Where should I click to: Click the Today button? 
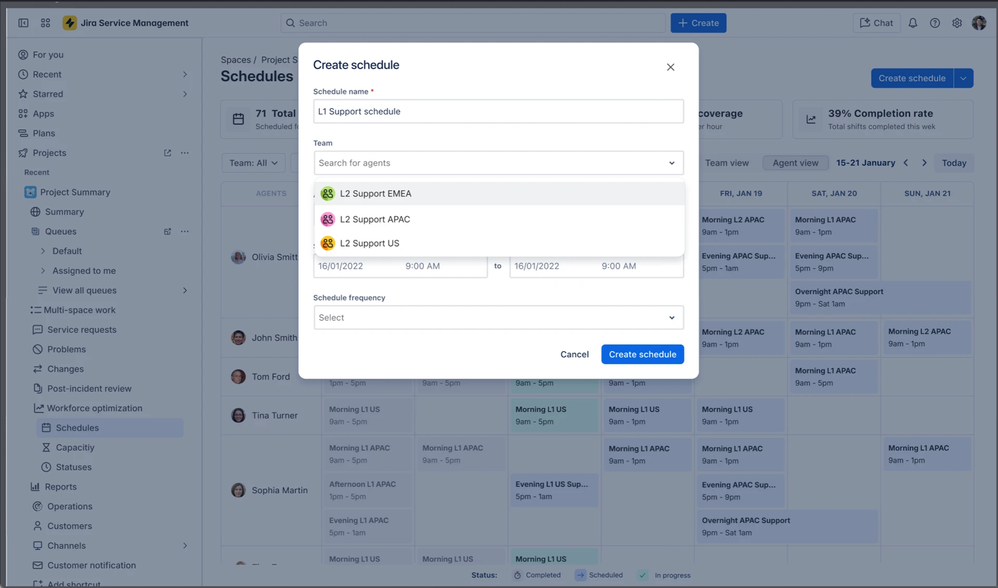[x=954, y=163]
